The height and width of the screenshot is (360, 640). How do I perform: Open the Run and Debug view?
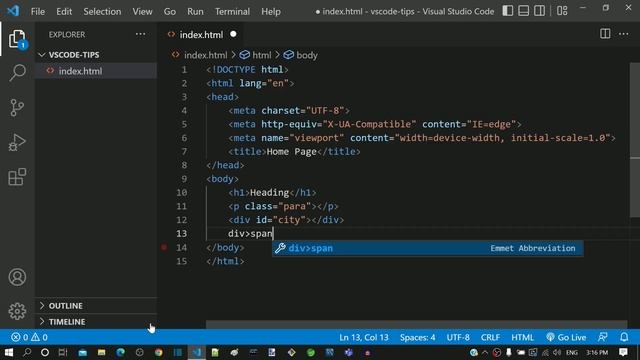(17, 142)
